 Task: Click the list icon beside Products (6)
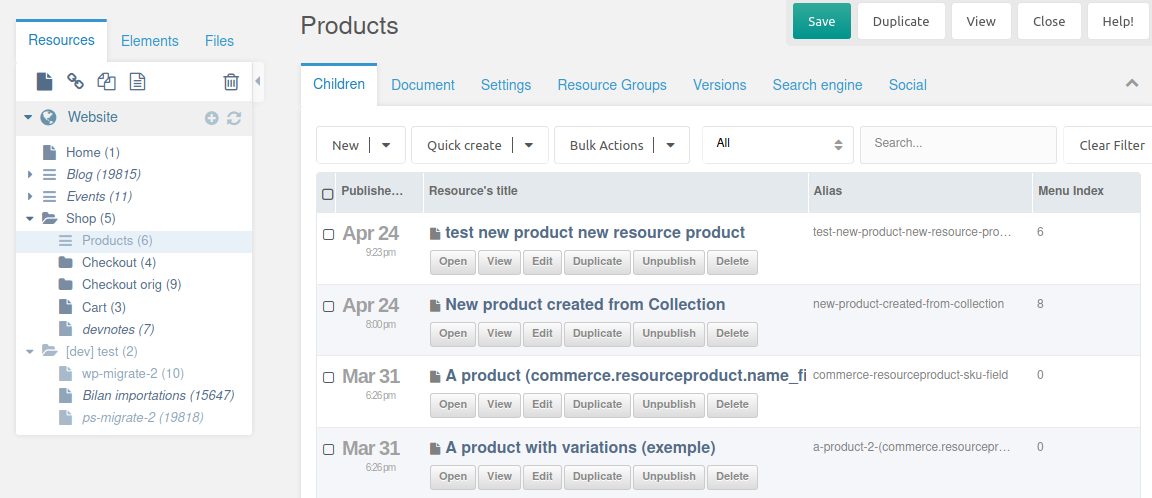click(x=65, y=241)
